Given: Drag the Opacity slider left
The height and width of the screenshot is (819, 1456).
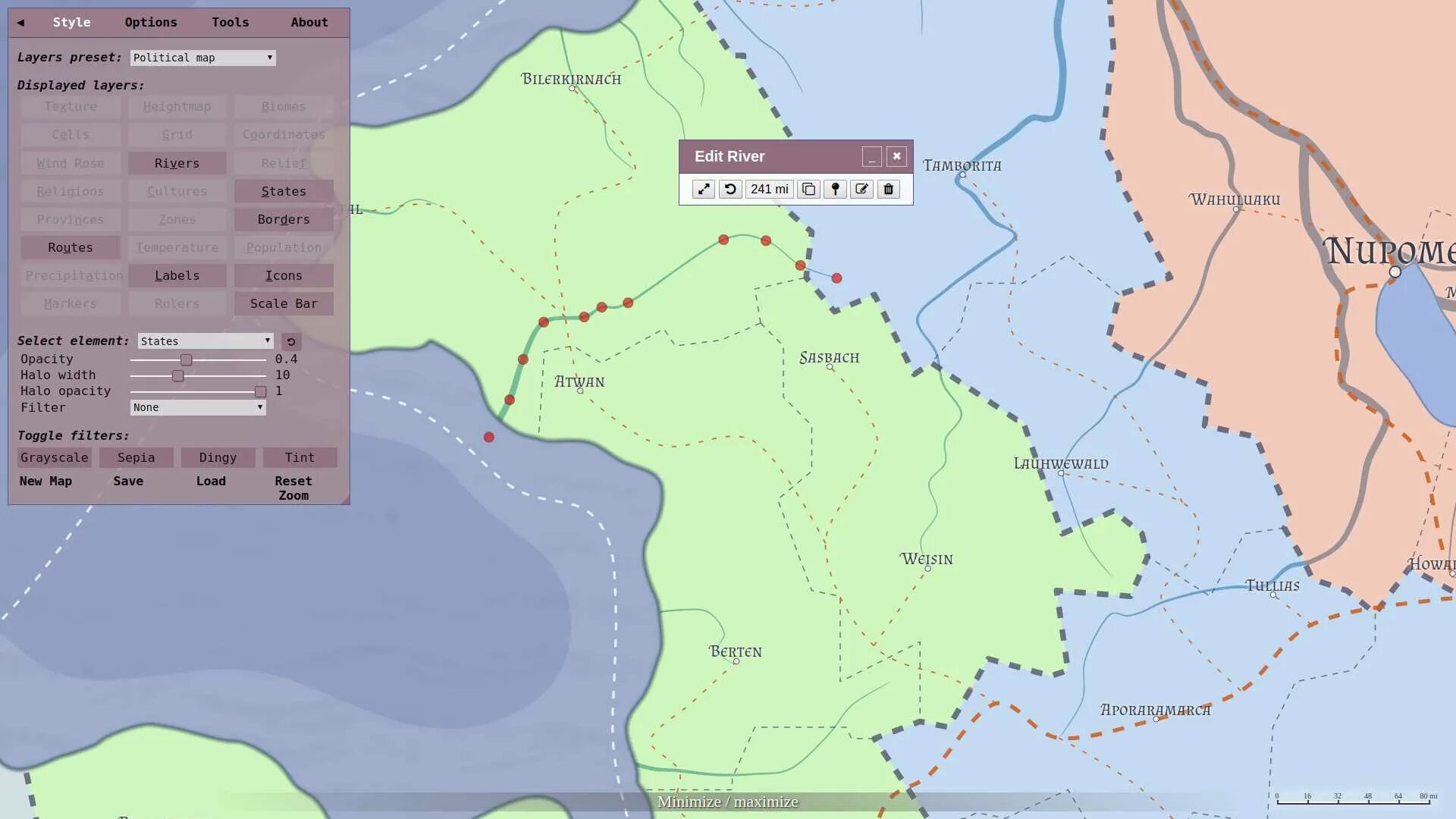Looking at the screenshot, I should [185, 359].
